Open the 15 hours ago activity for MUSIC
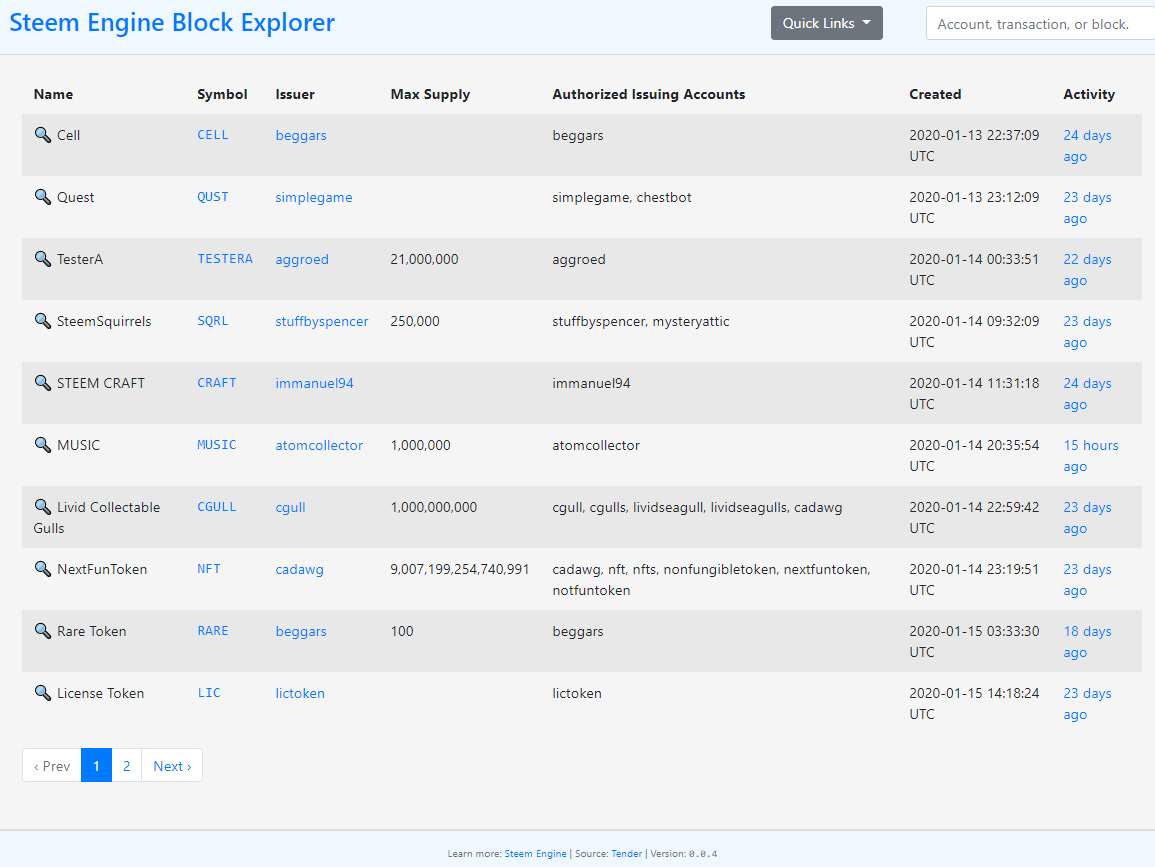This screenshot has height=867, width=1155. (1091, 455)
